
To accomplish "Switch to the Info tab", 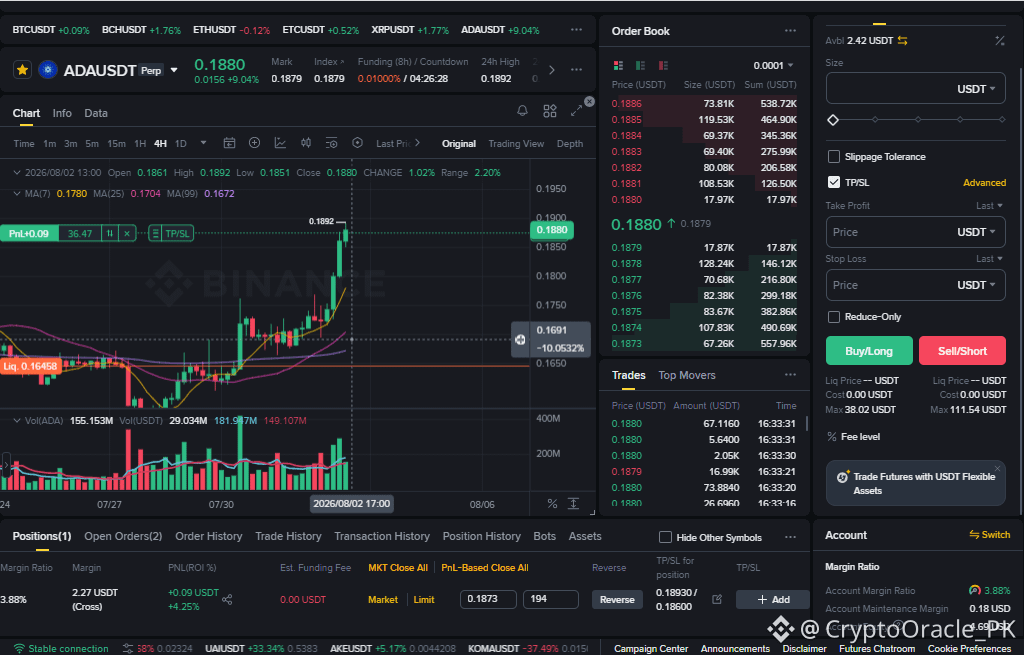I will pyautogui.click(x=62, y=113).
